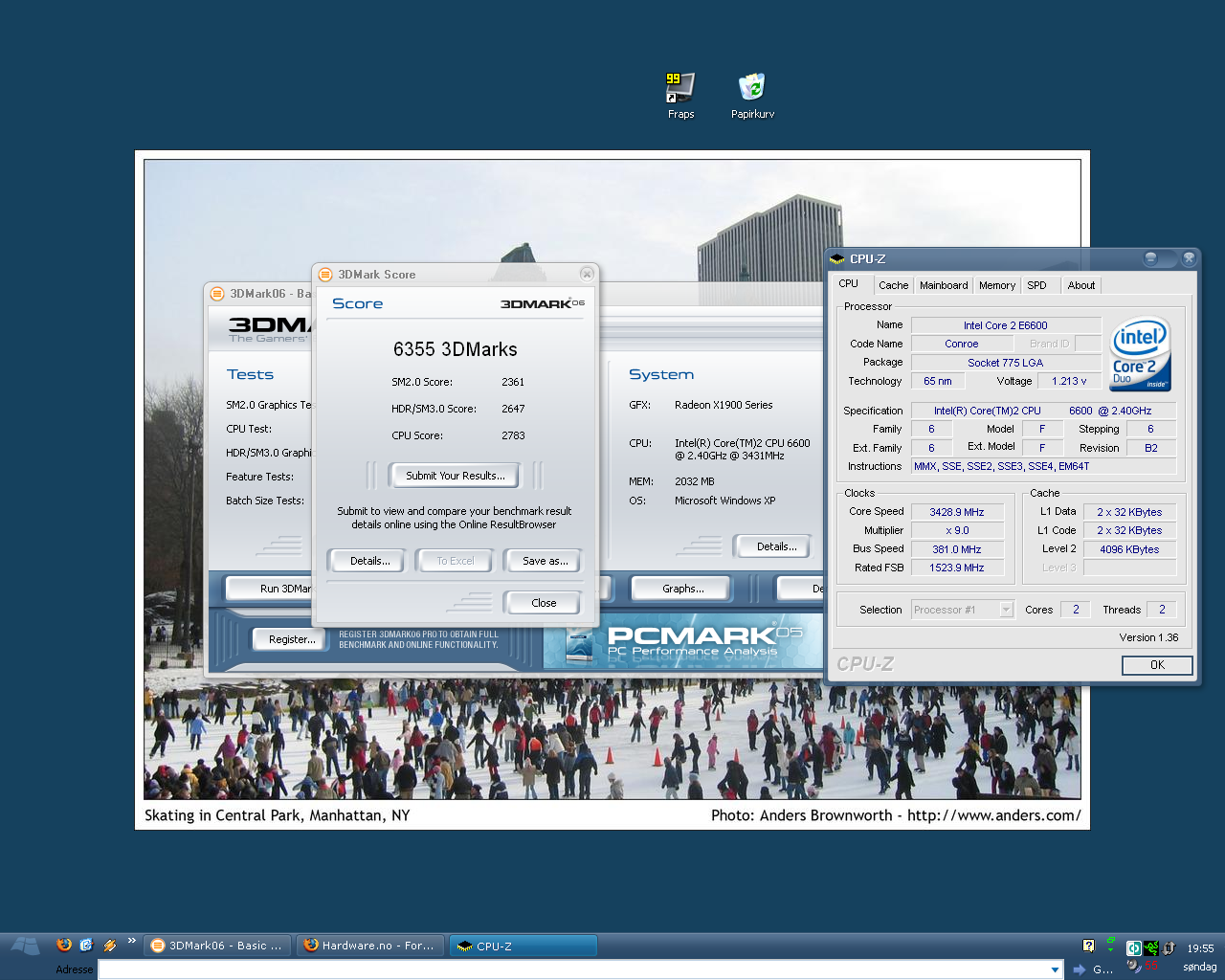This screenshot has height=980, width=1225.
Task: Click the HDR/SM3.0 Score value 2647
Action: 513,409
